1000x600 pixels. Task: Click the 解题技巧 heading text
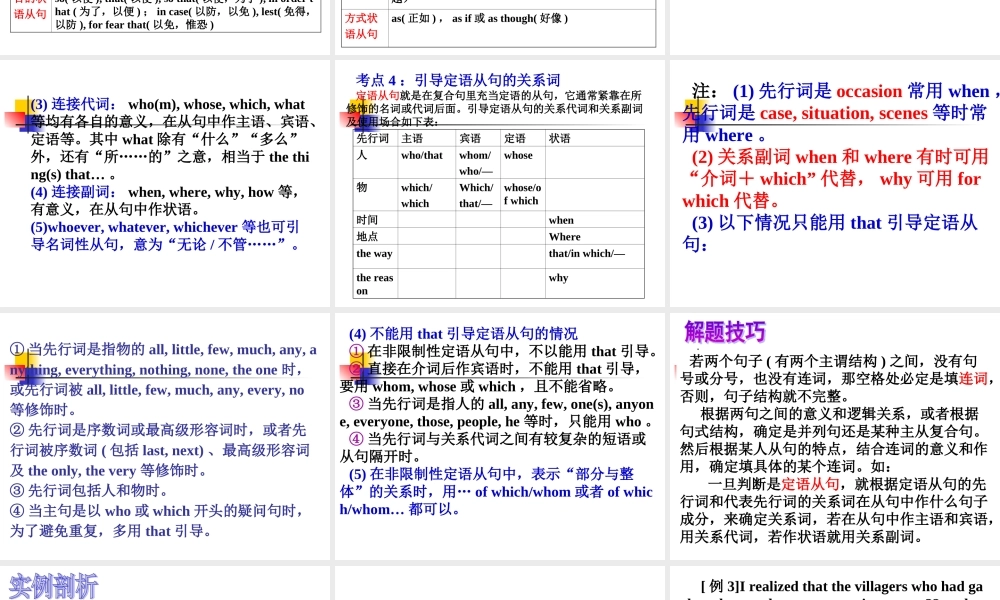coord(725,332)
